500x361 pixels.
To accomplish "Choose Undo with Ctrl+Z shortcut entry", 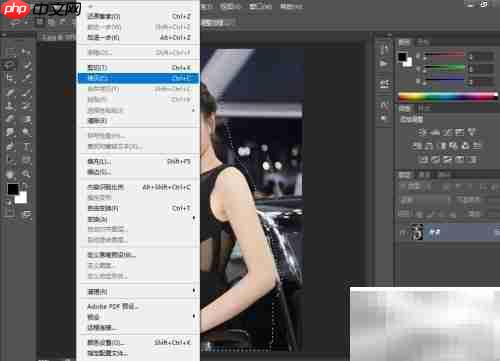I will [138, 16].
